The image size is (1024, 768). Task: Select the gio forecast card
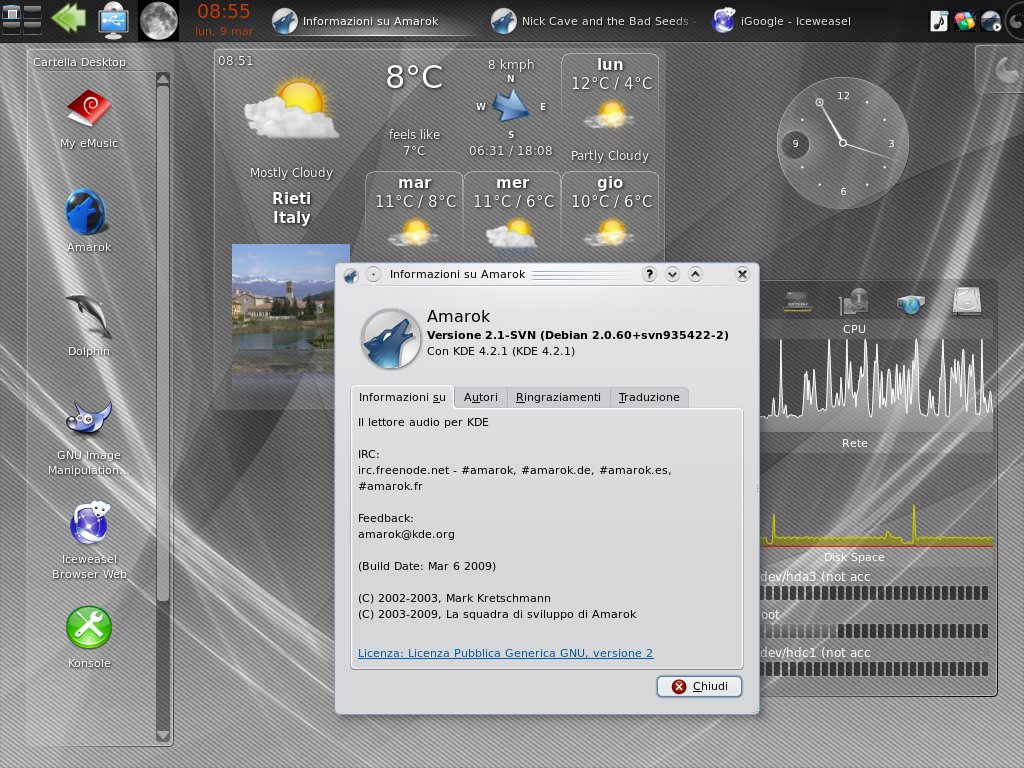tap(610, 216)
